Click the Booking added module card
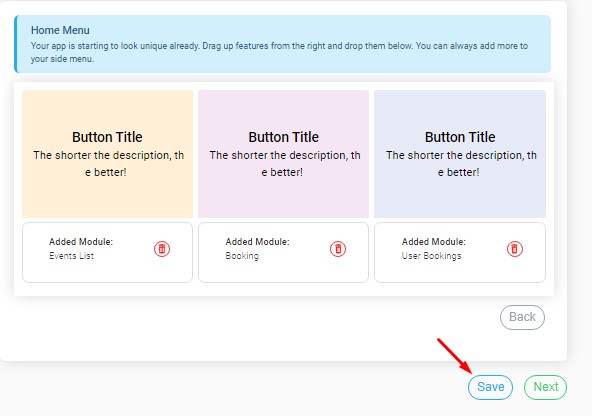 pyautogui.click(x=284, y=252)
